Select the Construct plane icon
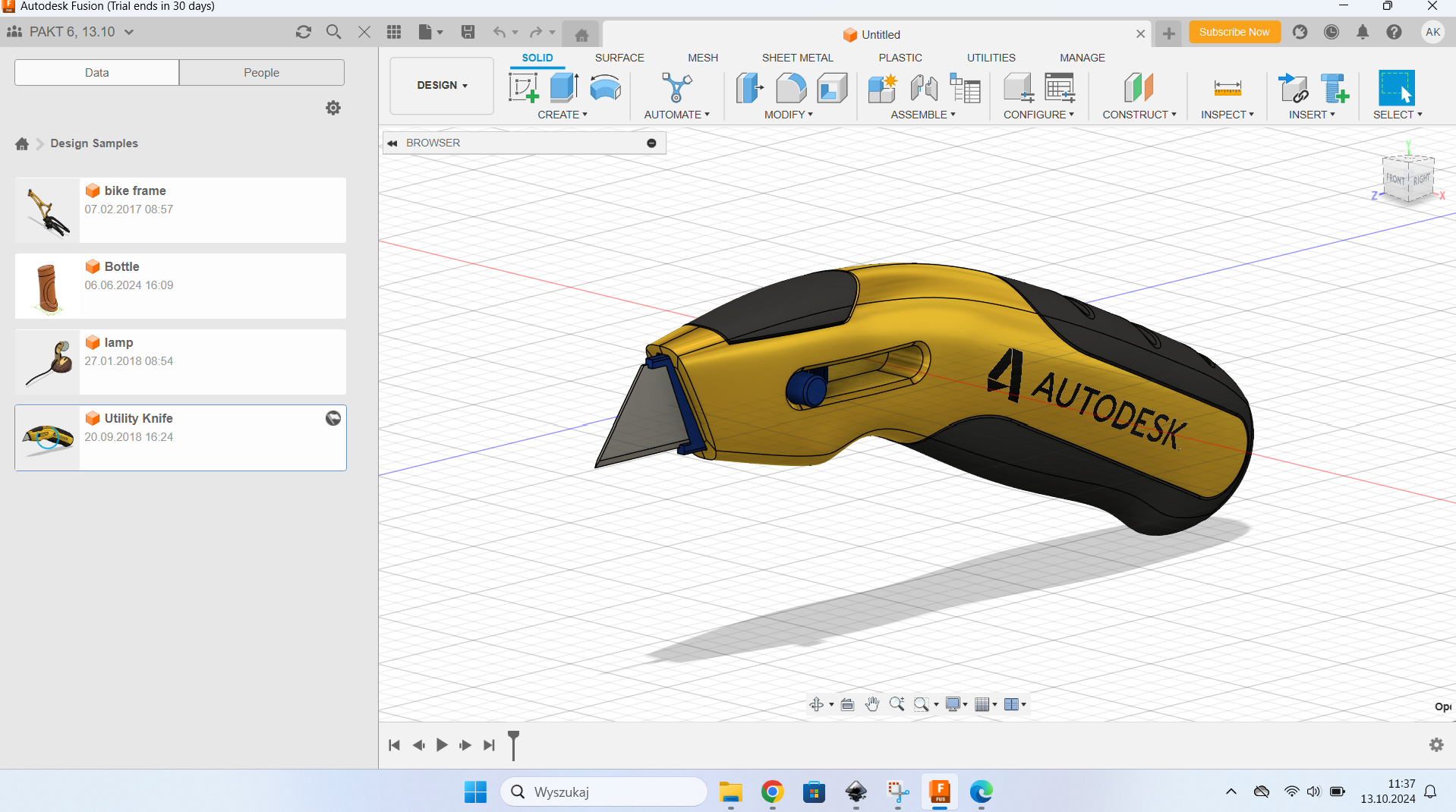Image resolution: width=1456 pixels, height=812 pixels. pos(1139,88)
